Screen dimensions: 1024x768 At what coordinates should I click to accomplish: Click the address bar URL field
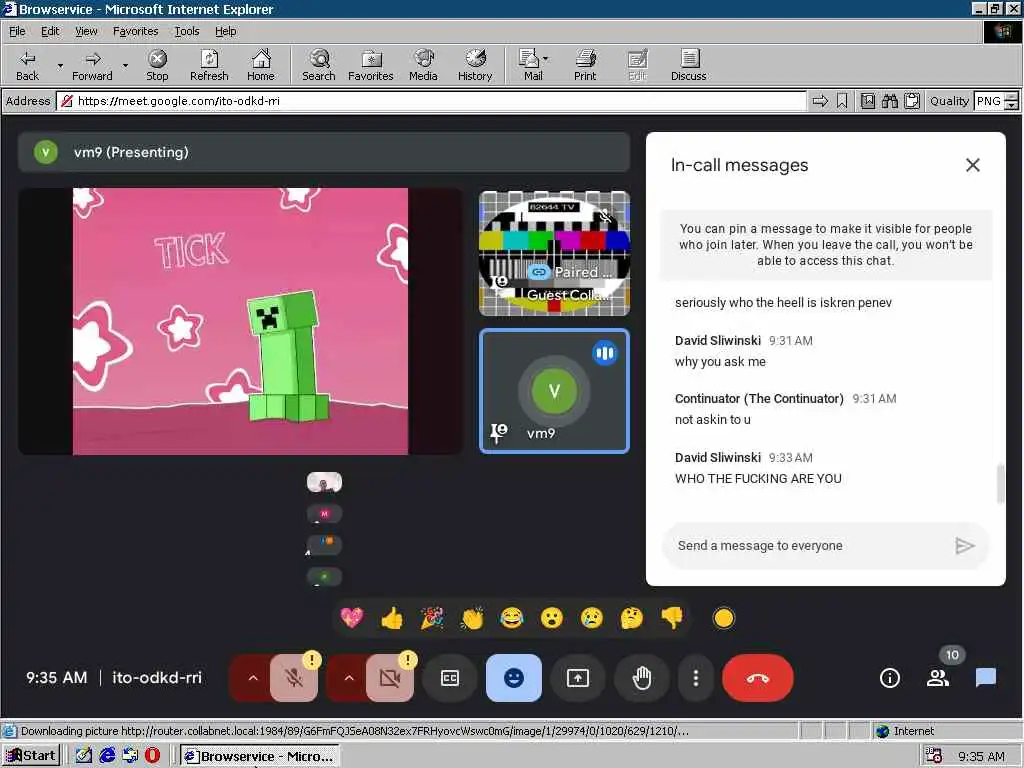432,101
